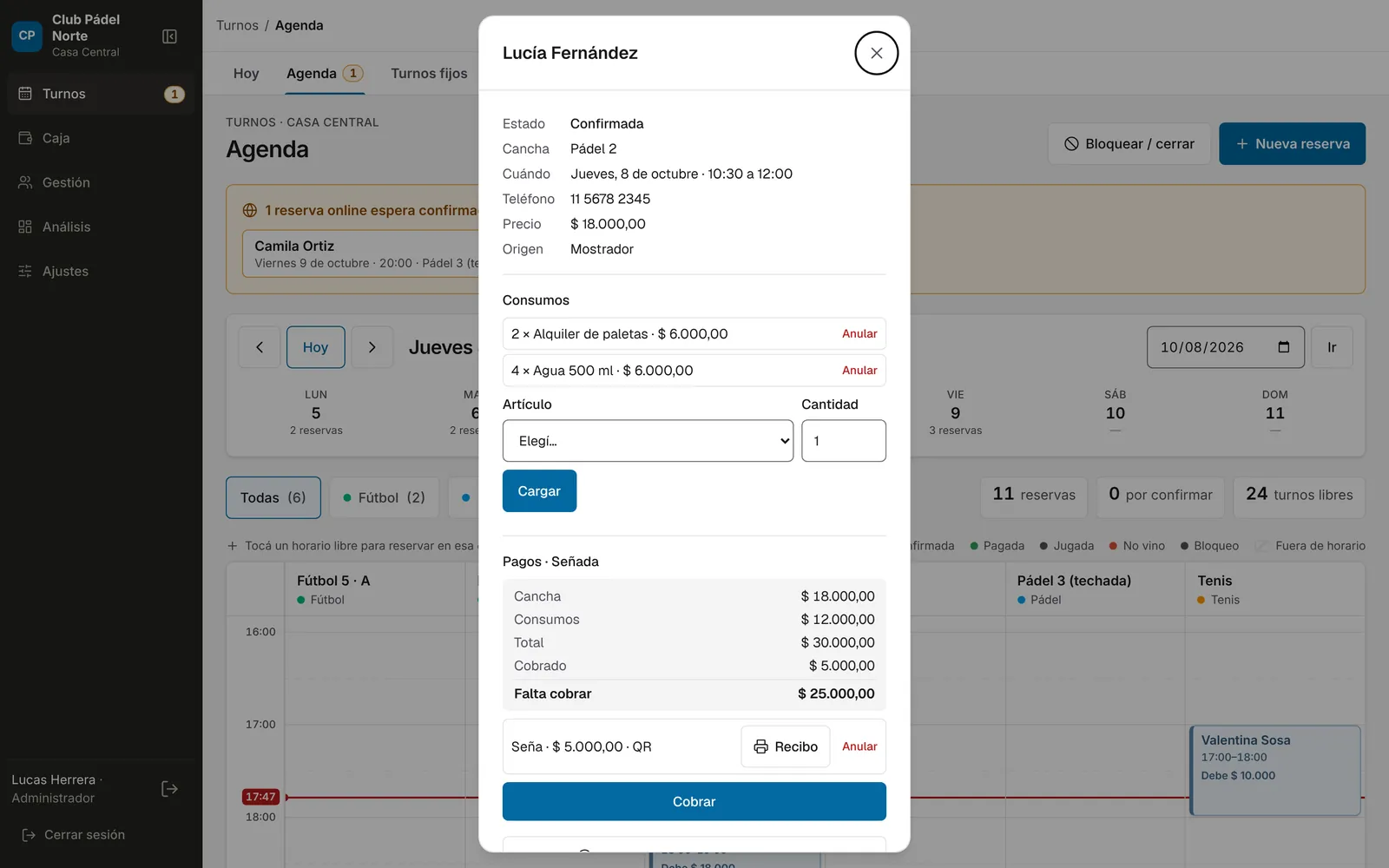
Task: Open the calendar picker icon in date field
Action: pyautogui.click(x=1284, y=347)
